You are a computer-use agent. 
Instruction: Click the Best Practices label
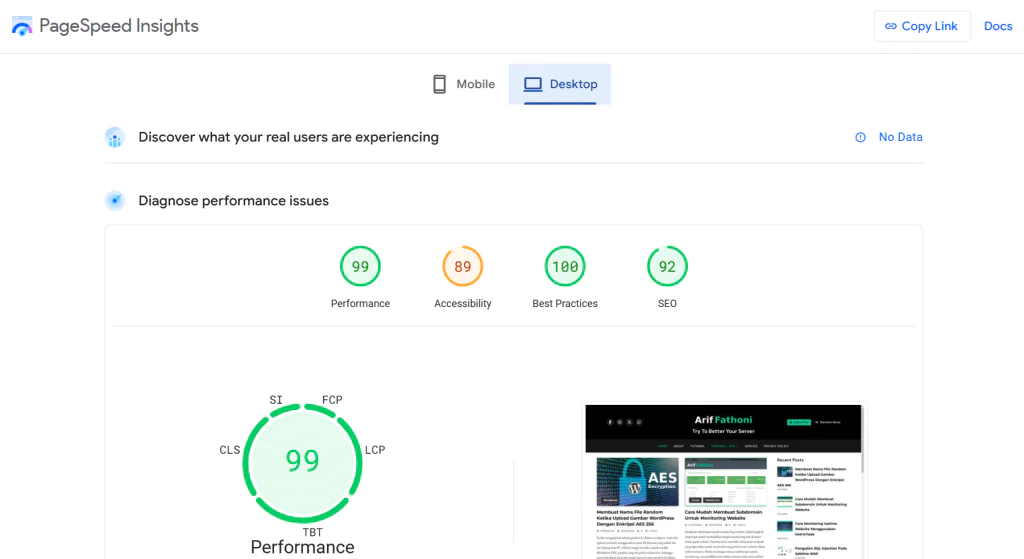[x=565, y=304]
